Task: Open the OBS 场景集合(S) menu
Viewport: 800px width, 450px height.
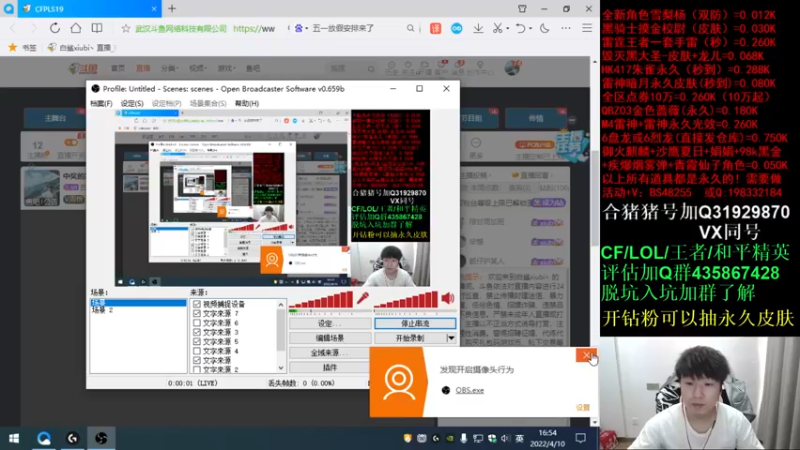Action: 208,103
